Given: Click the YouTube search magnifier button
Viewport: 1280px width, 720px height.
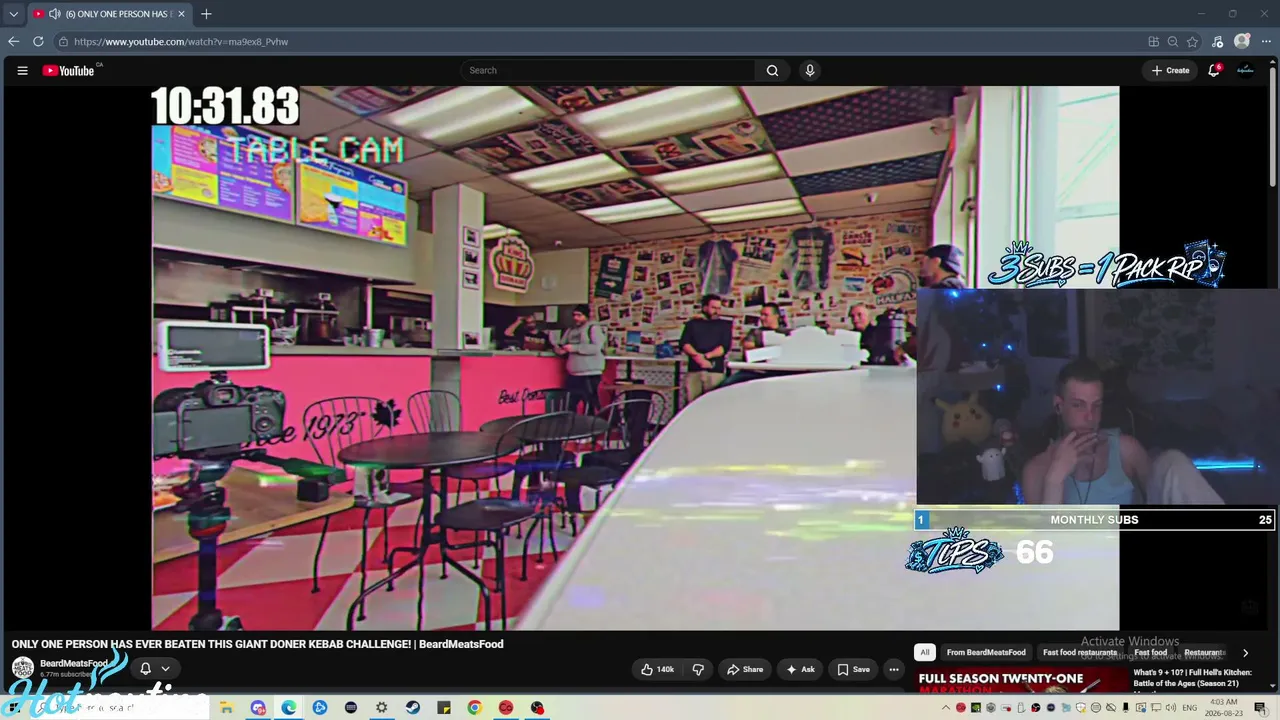Looking at the screenshot, I should [x=772, y=71].
